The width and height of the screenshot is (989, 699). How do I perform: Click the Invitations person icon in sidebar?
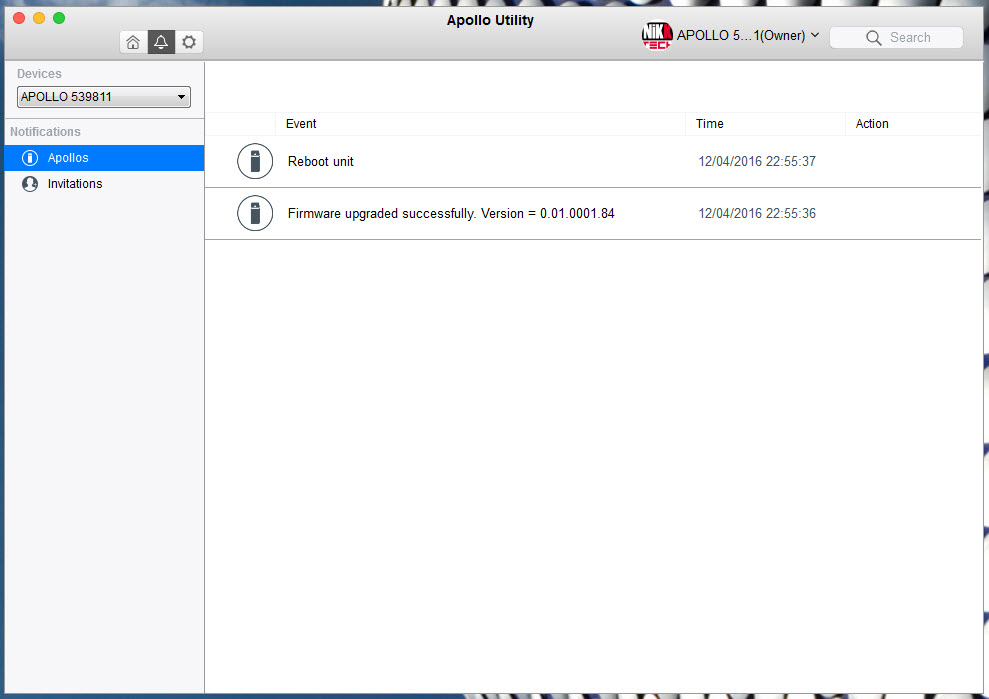(x=30, y=184)
